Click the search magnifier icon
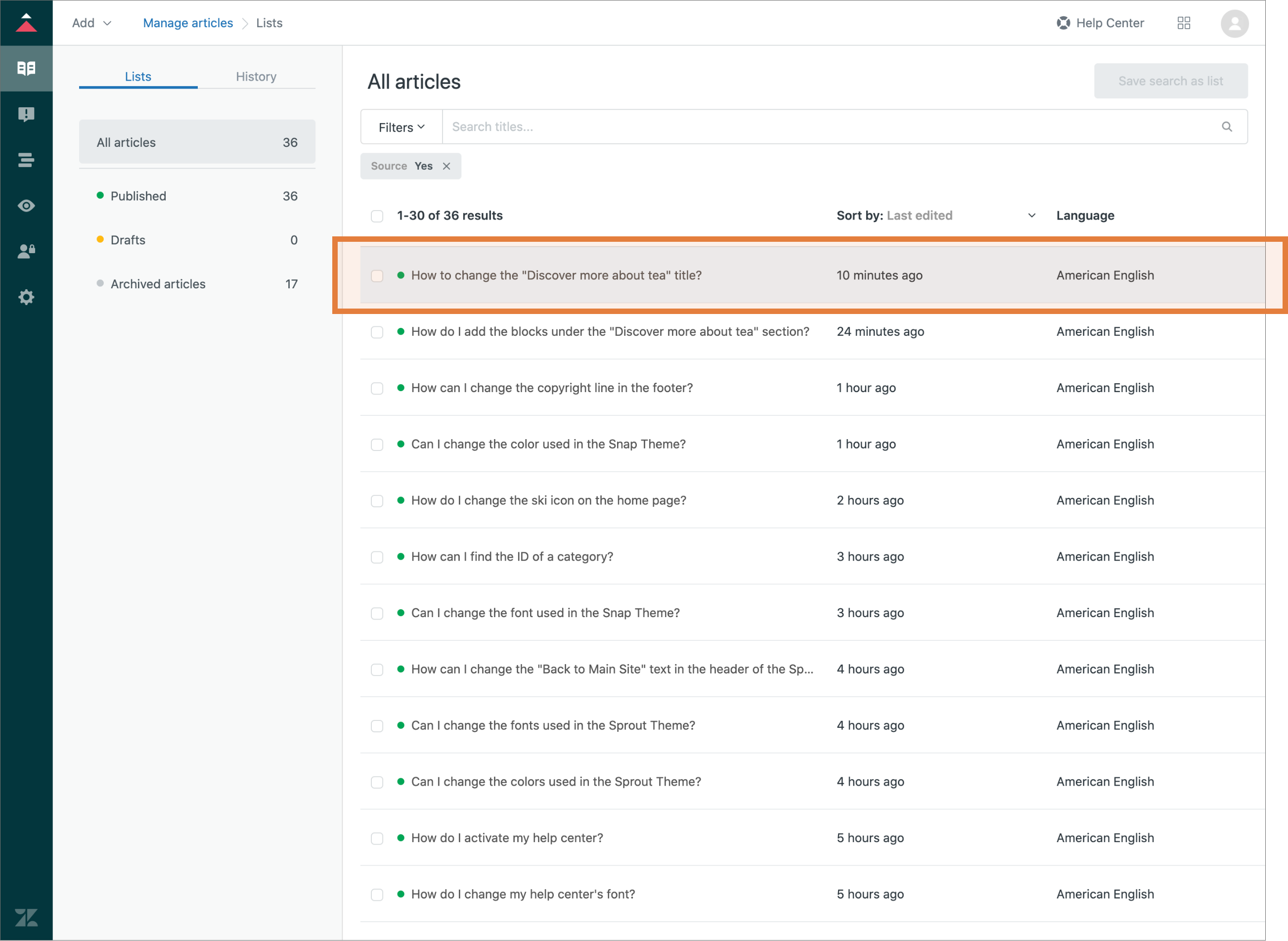Screen dimensions: 1288x941 1227,127
